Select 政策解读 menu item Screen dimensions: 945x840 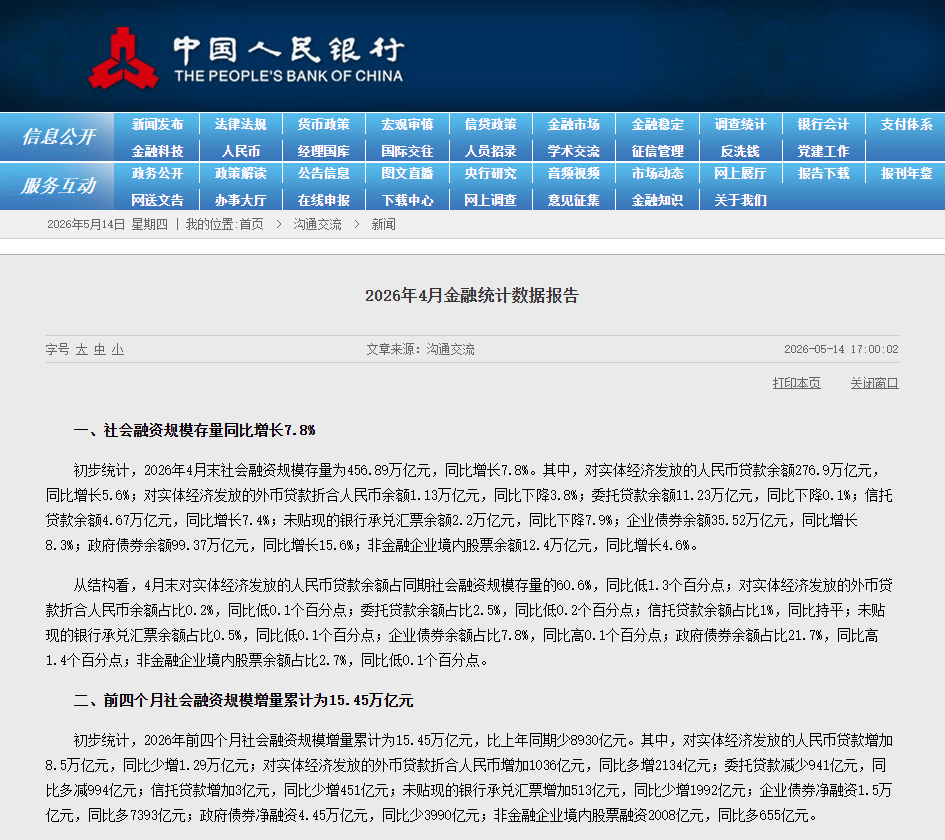(x=240, y=173)
